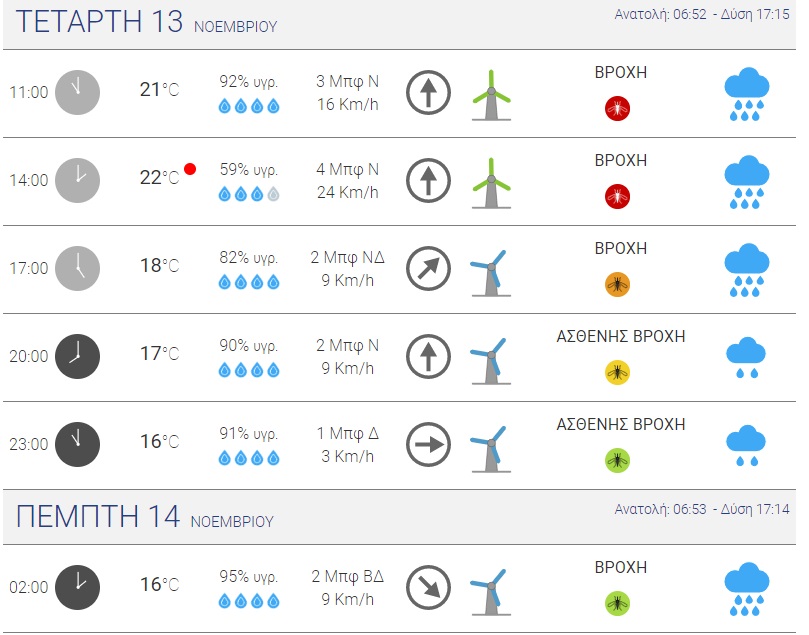Screen dimensions: 809x635
Task: Select the rain cloud icon for 14:00
Action: coord(746,182)
